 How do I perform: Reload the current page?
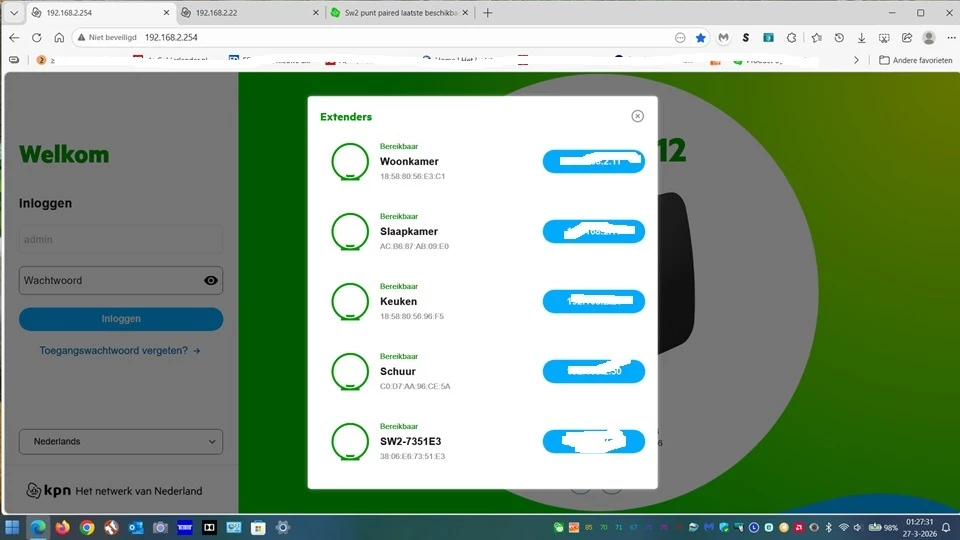37,37
